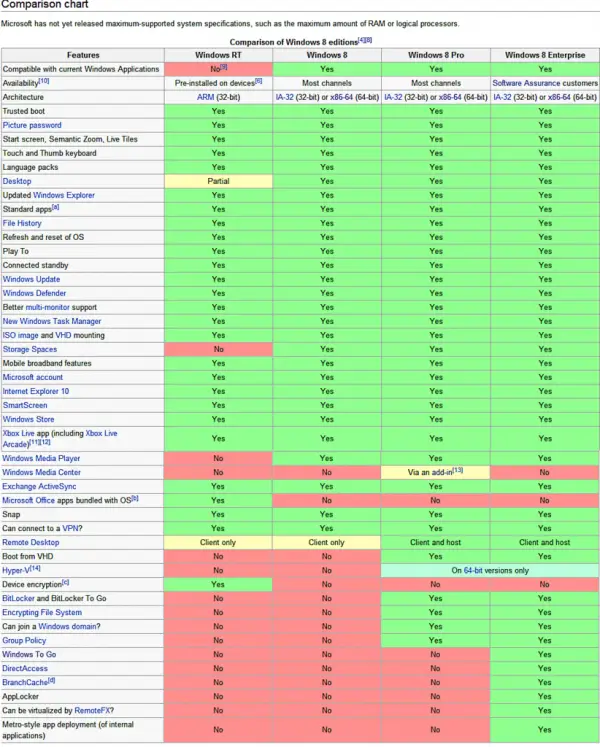
Task: Select the Trusted boot row label
Action: [24, 111]
